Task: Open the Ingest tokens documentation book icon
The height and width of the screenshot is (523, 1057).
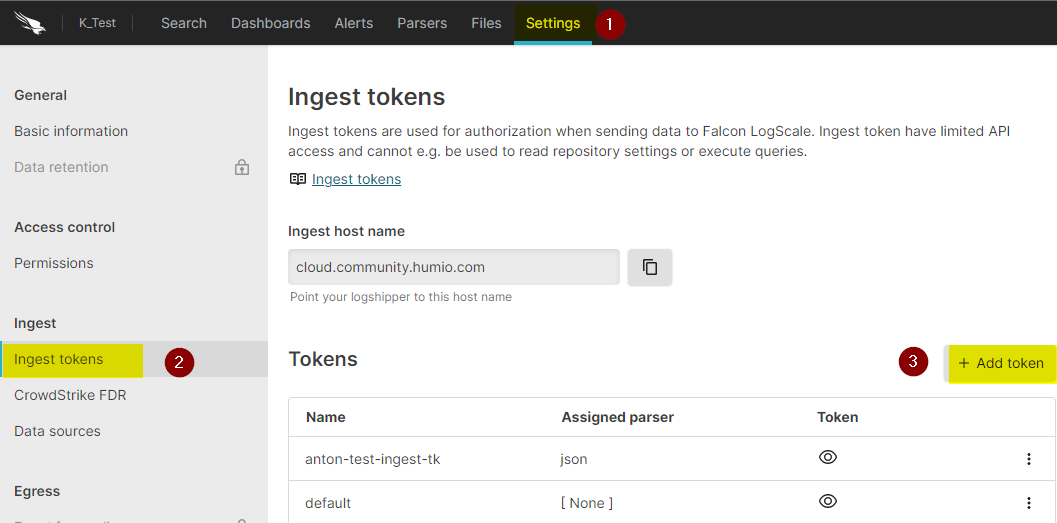Action: (x=297, y=179)
